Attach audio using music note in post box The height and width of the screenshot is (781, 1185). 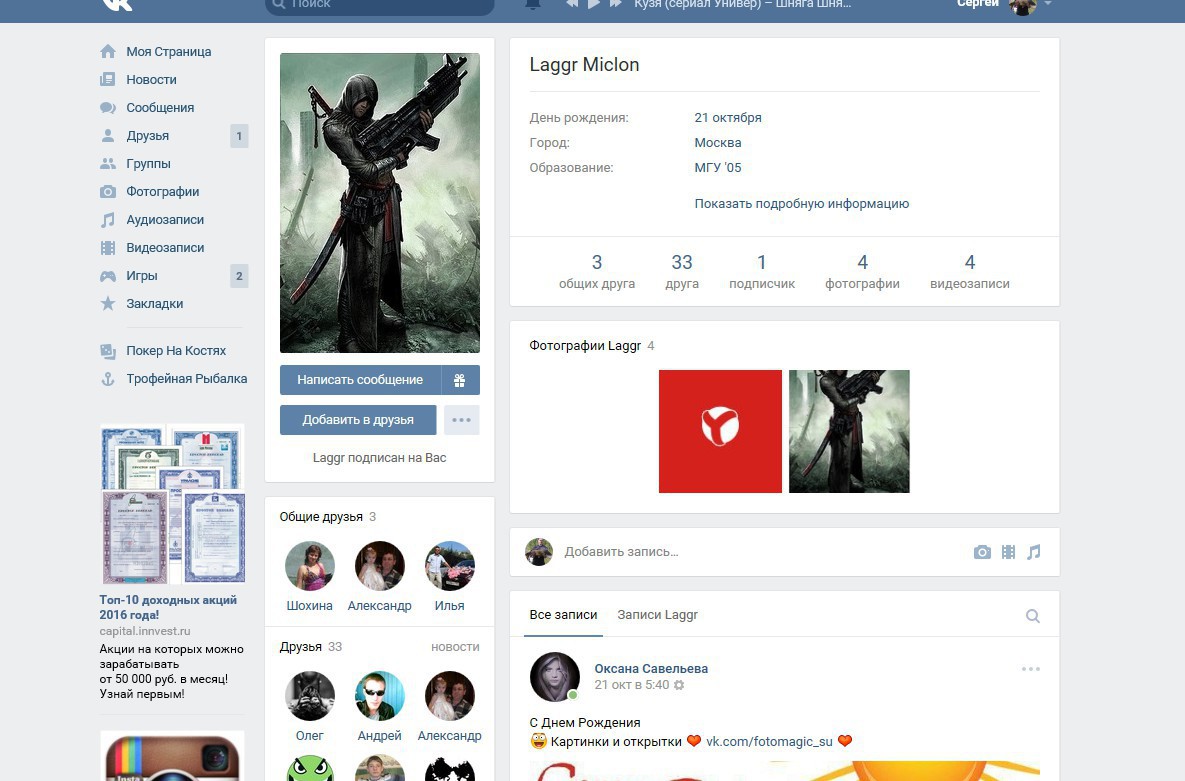(x=1033, y=552)
